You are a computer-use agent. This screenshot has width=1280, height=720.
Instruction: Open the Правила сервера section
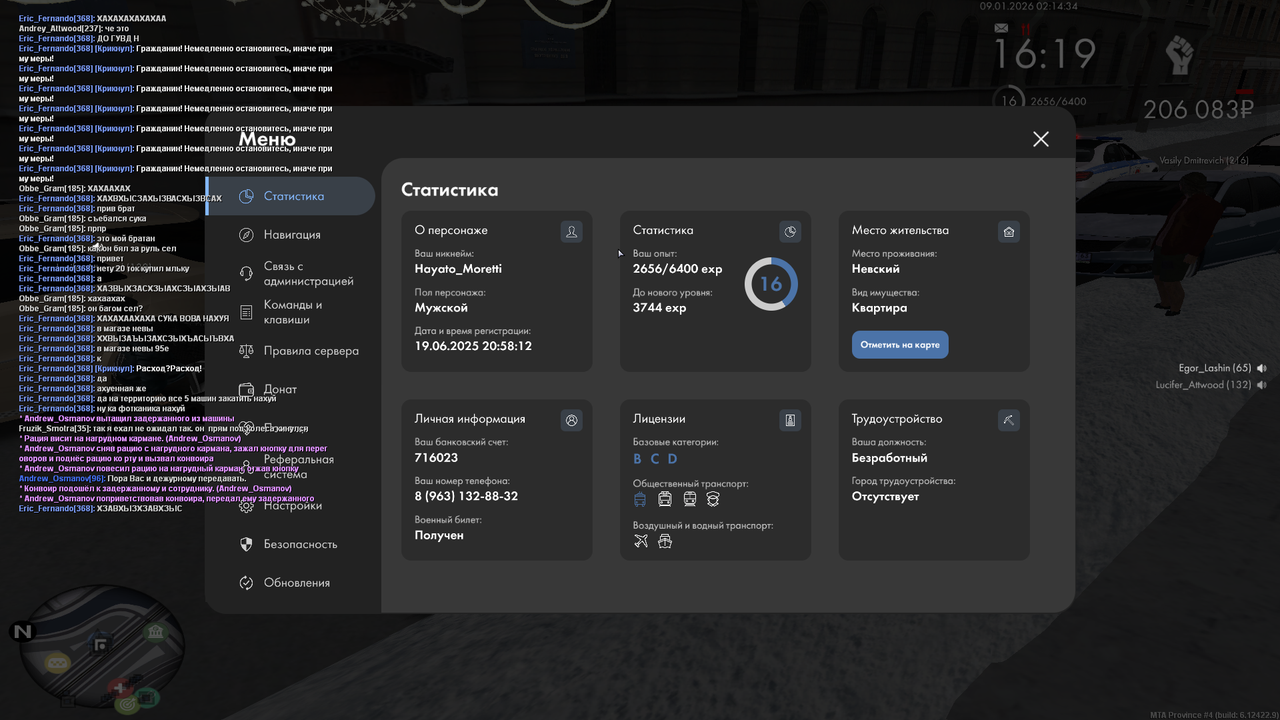point(311,351)
